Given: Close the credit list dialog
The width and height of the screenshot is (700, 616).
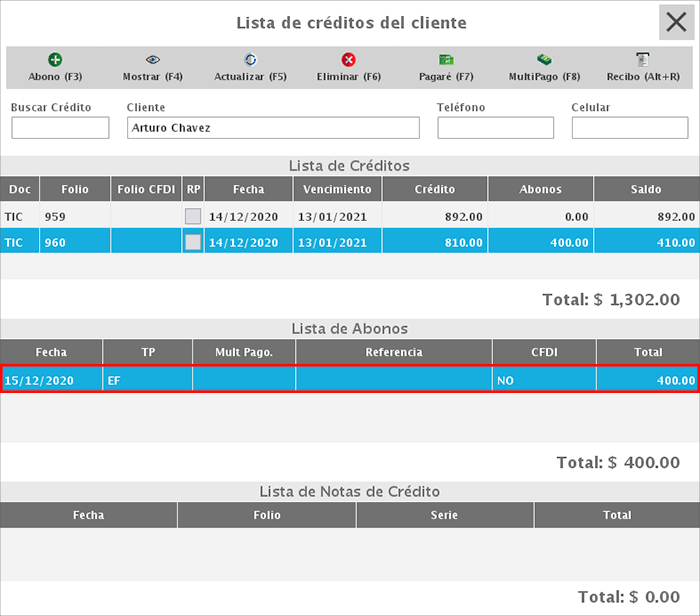Looking at the screenshot, I should point(678,22).
